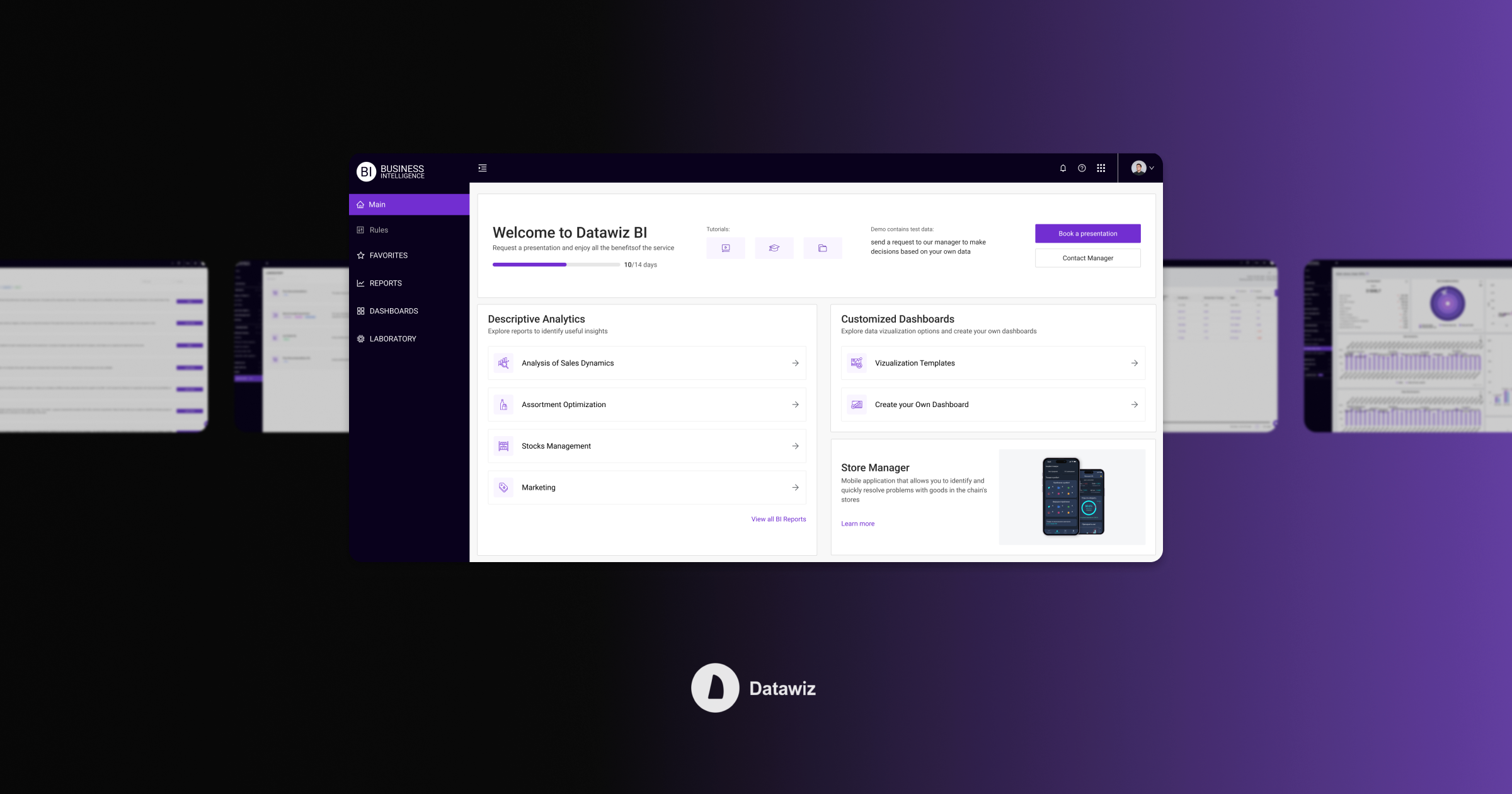
Task: Click the grid apps icon in top bar
Action: (x=1101, y=168)
